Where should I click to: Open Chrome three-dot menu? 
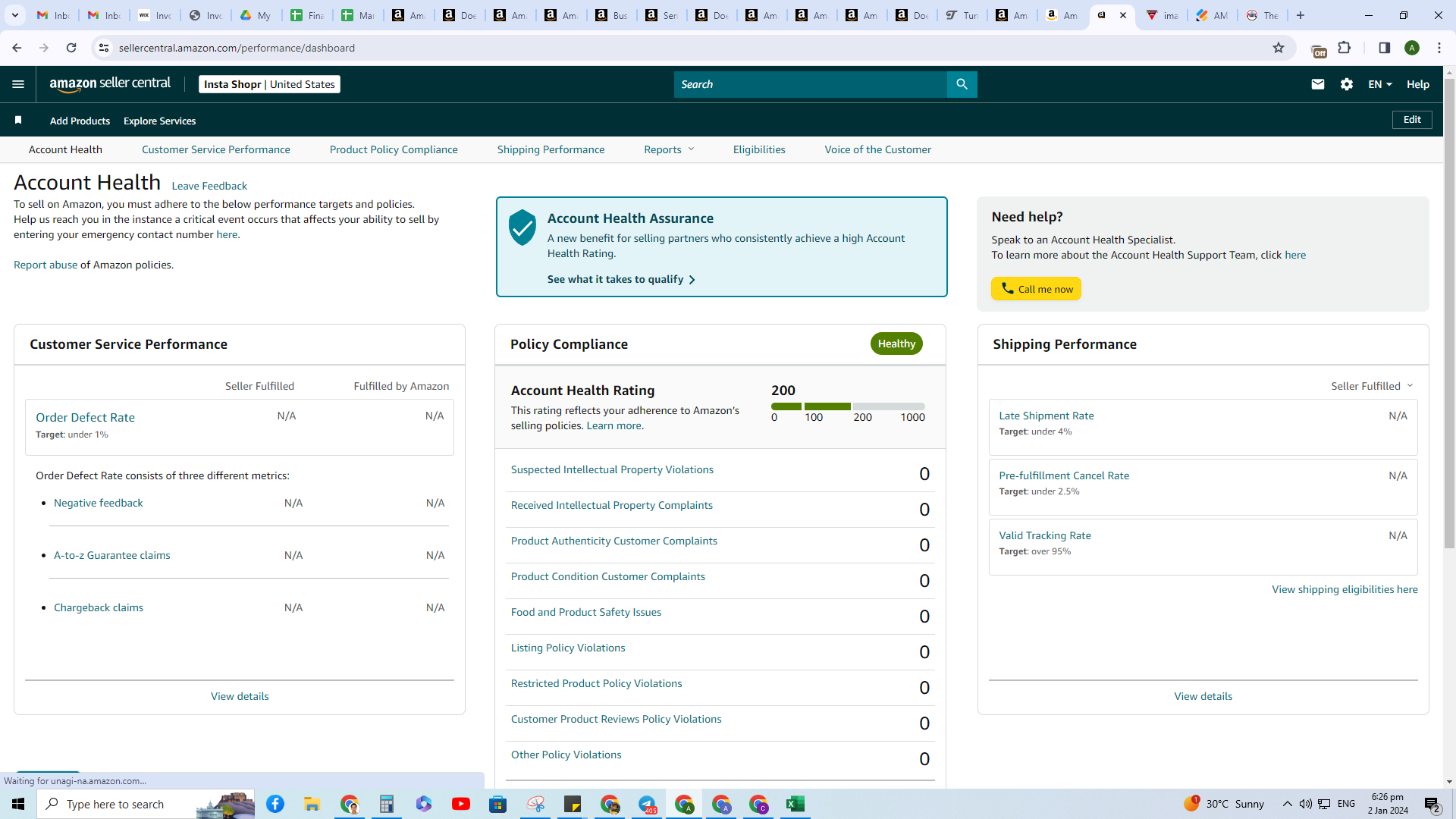(1439, 48)
